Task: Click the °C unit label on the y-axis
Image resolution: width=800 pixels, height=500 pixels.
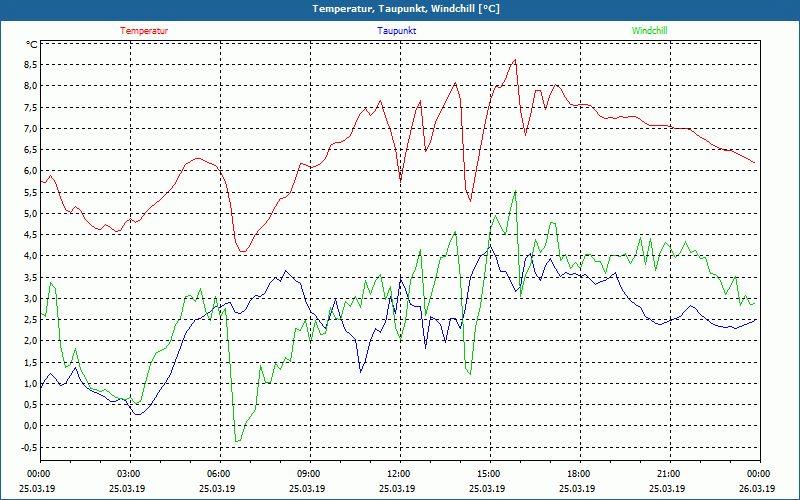Action: 32,44
